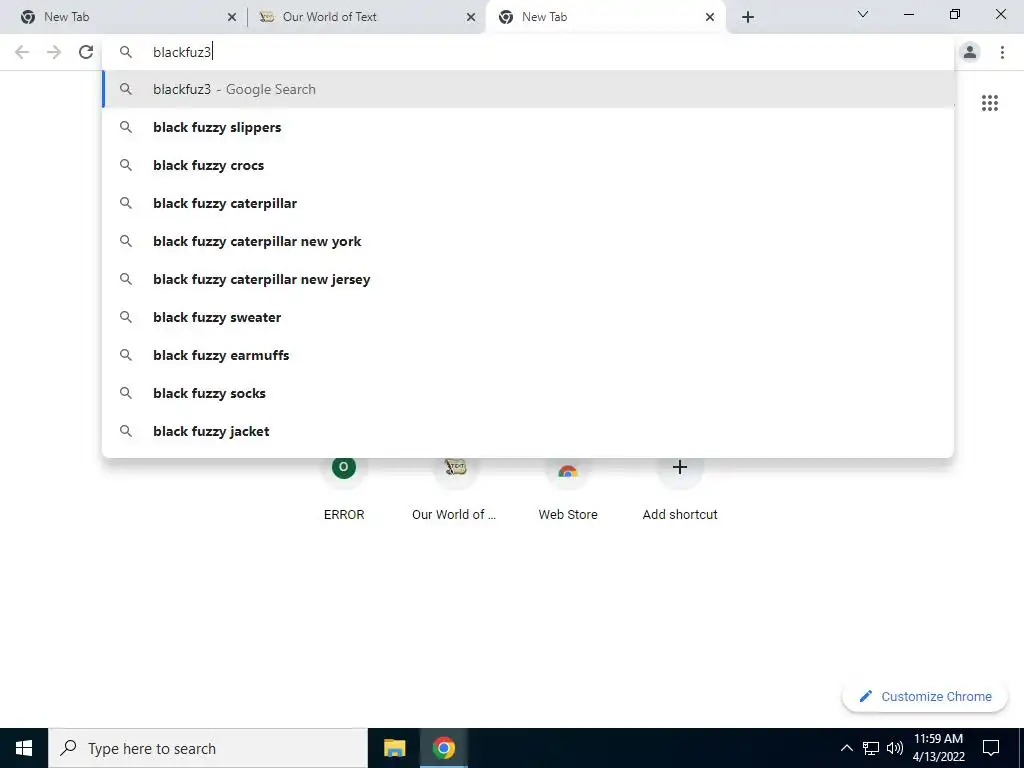Image resolution: width=1024 pixels, height=768 pixels.
Task: Close the active third tab
Action: pos(710,17)
